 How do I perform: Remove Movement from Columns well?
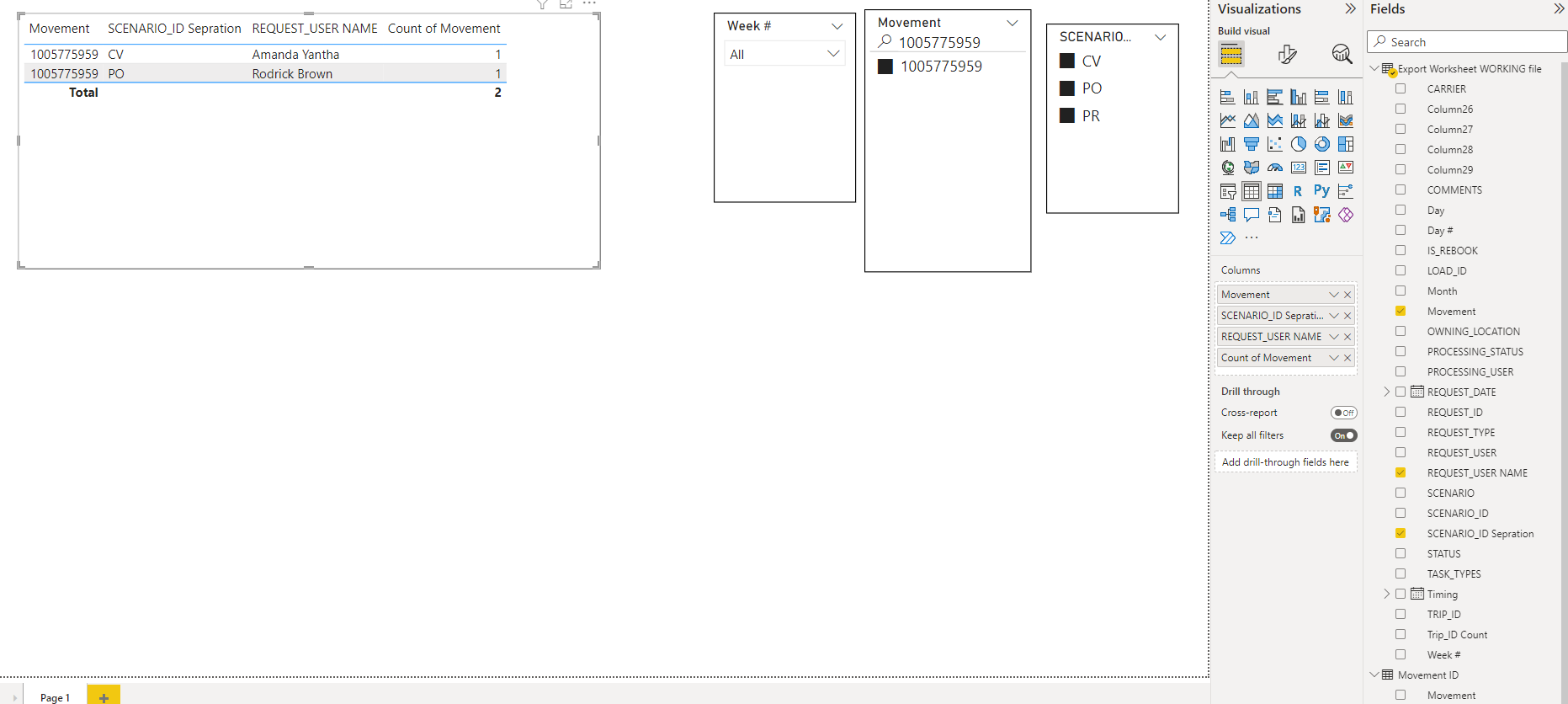pos(1347,295)
